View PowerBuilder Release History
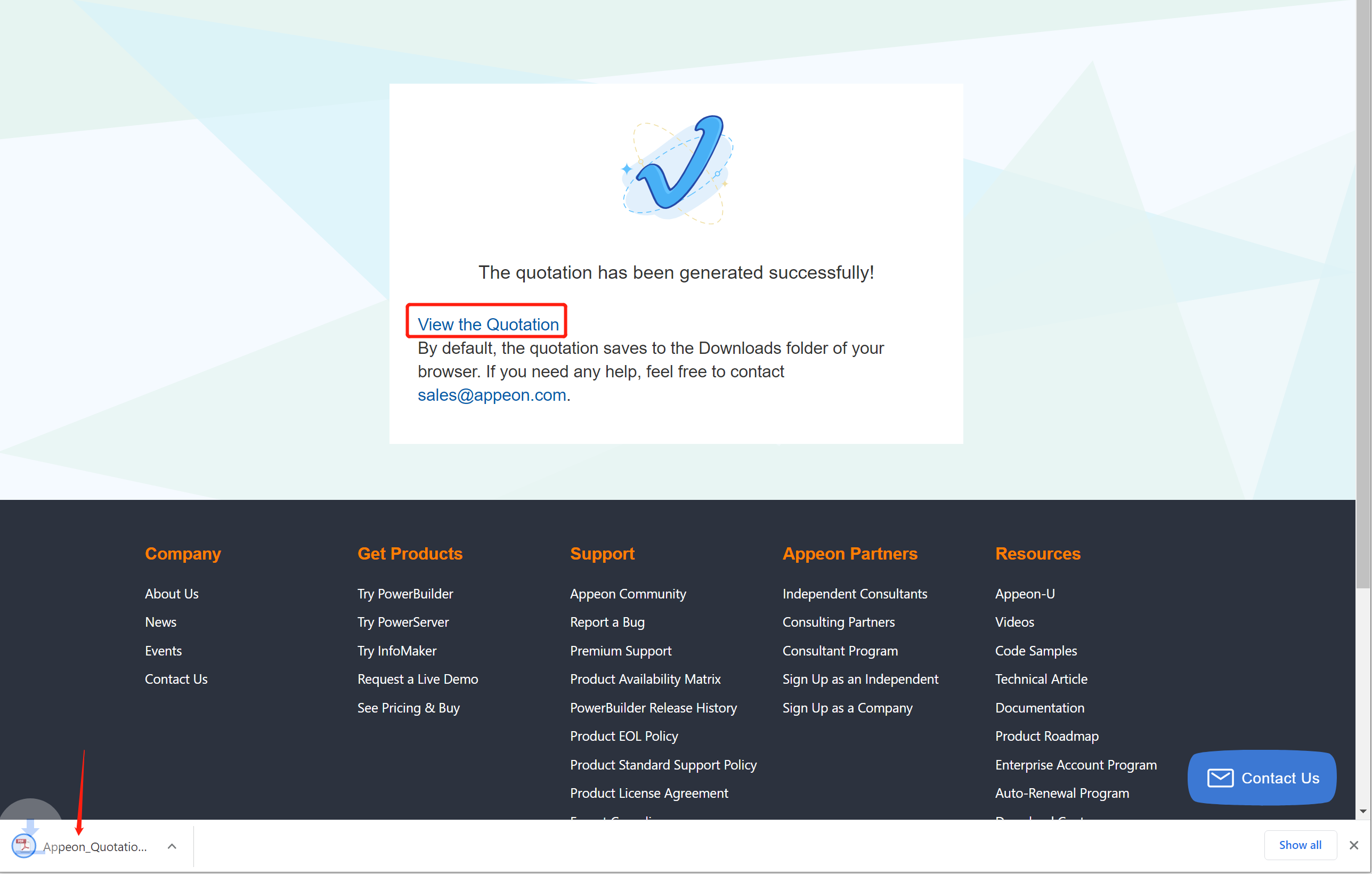 653,707
